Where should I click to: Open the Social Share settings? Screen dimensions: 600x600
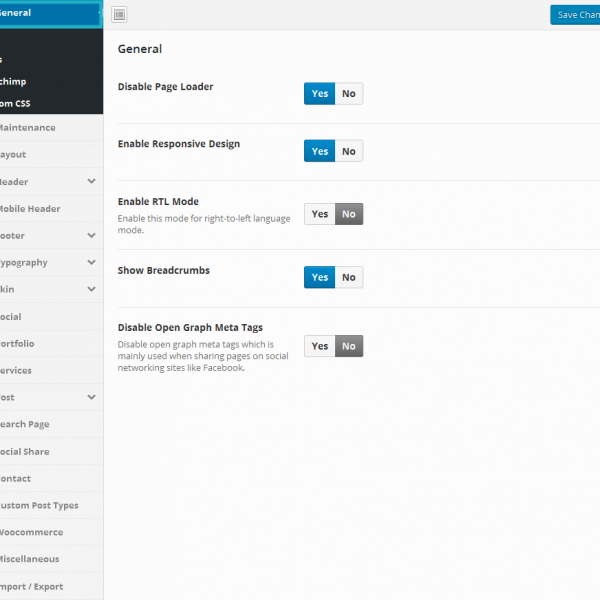[25, 452]
